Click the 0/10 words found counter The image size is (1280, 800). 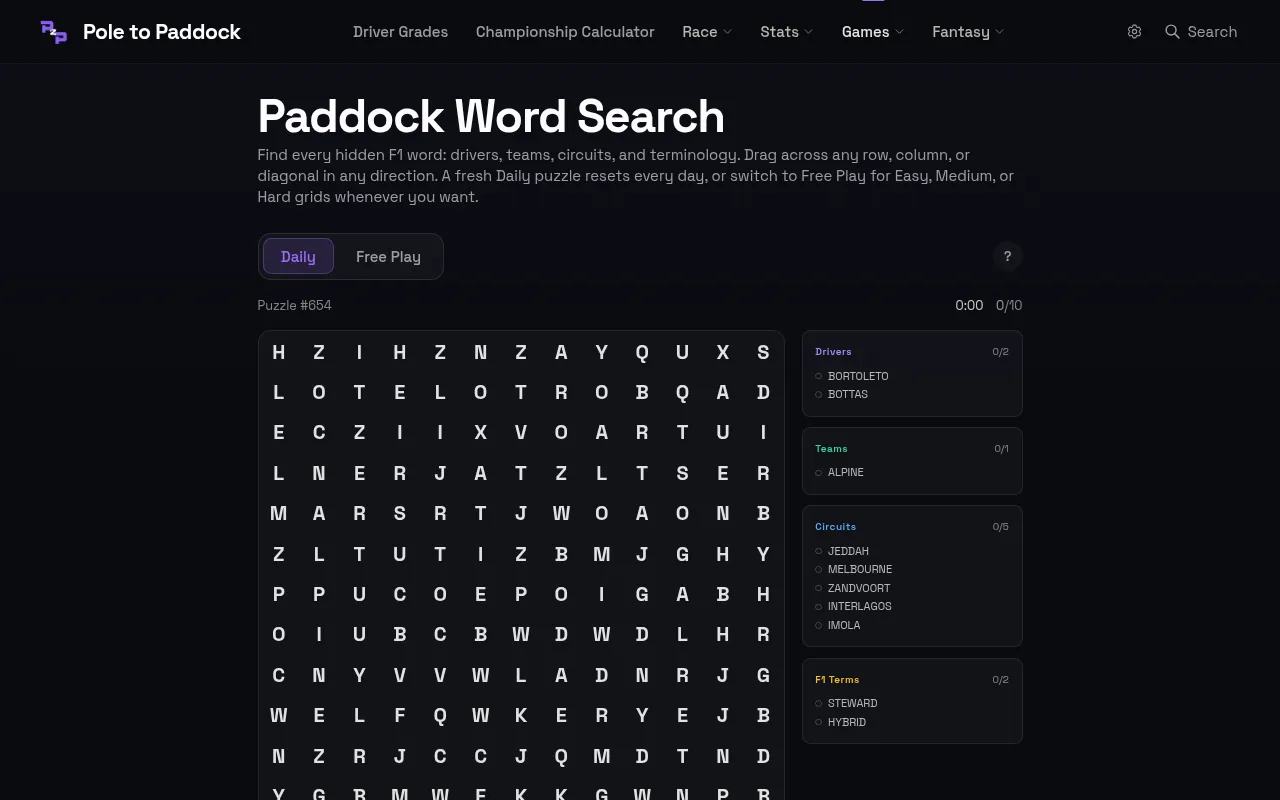coord(1009,305)
